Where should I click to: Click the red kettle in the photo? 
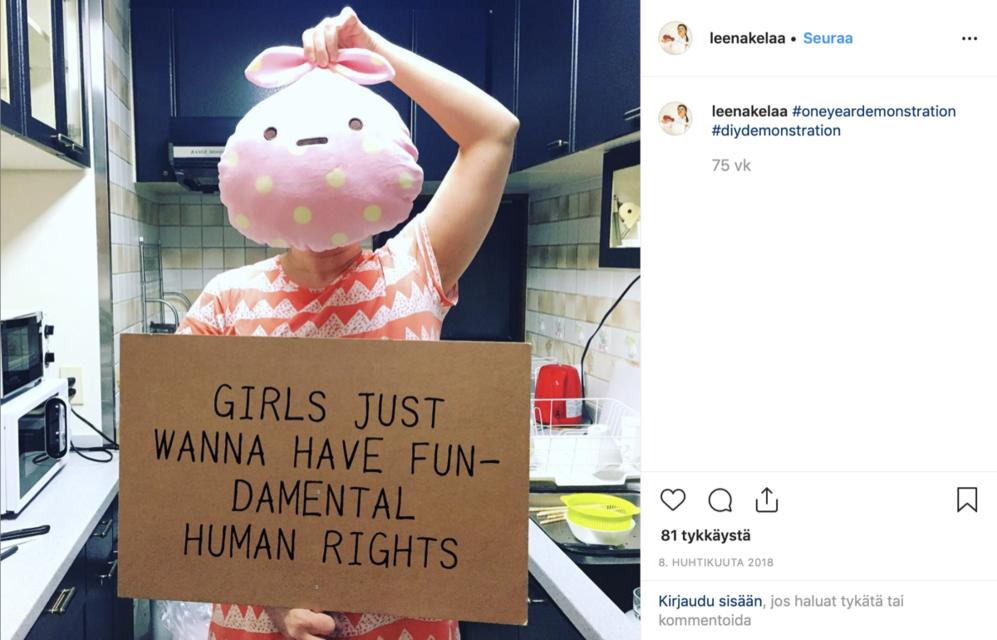point(558,395)
